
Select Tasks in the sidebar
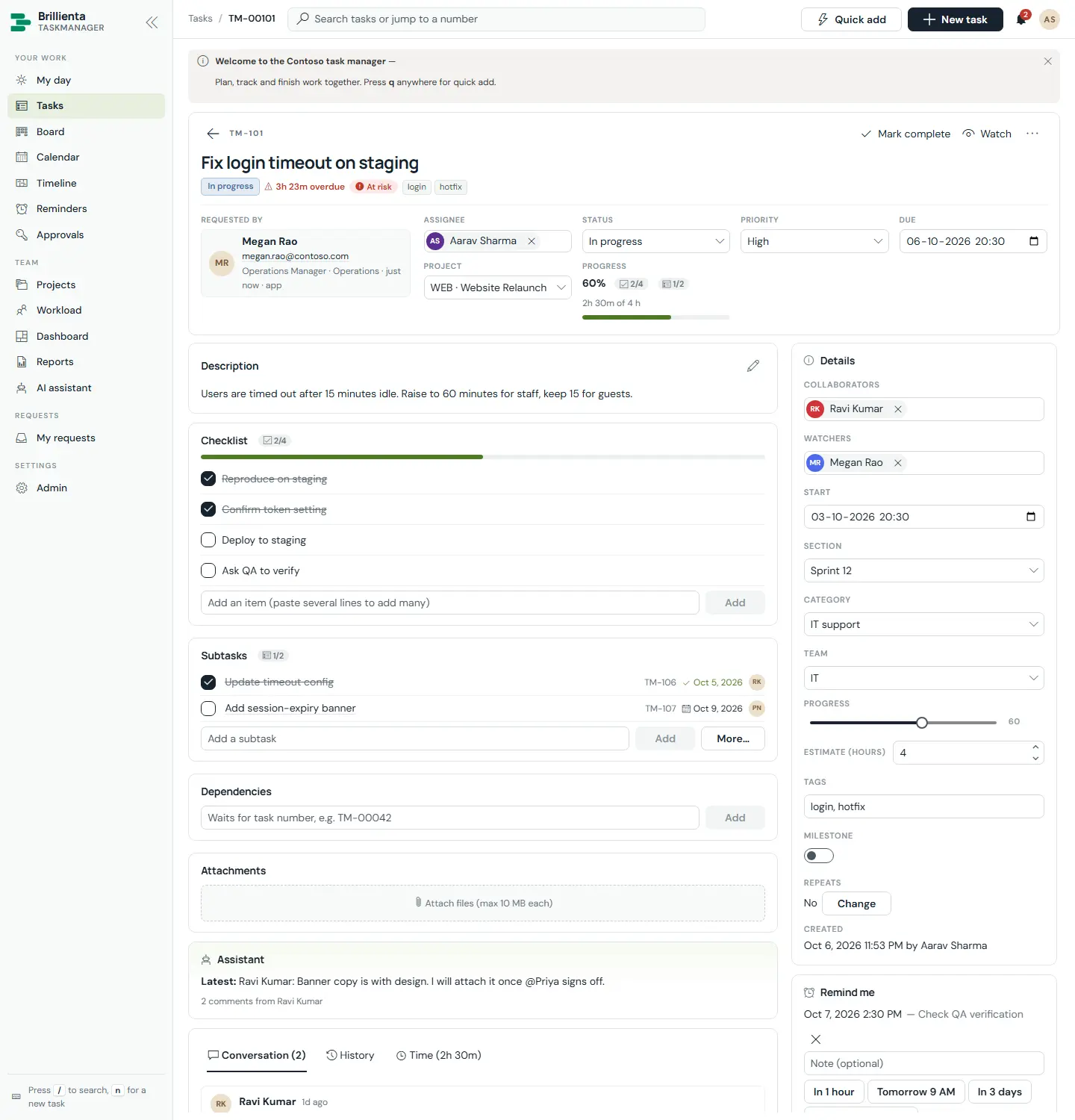(x=86, y=105)
